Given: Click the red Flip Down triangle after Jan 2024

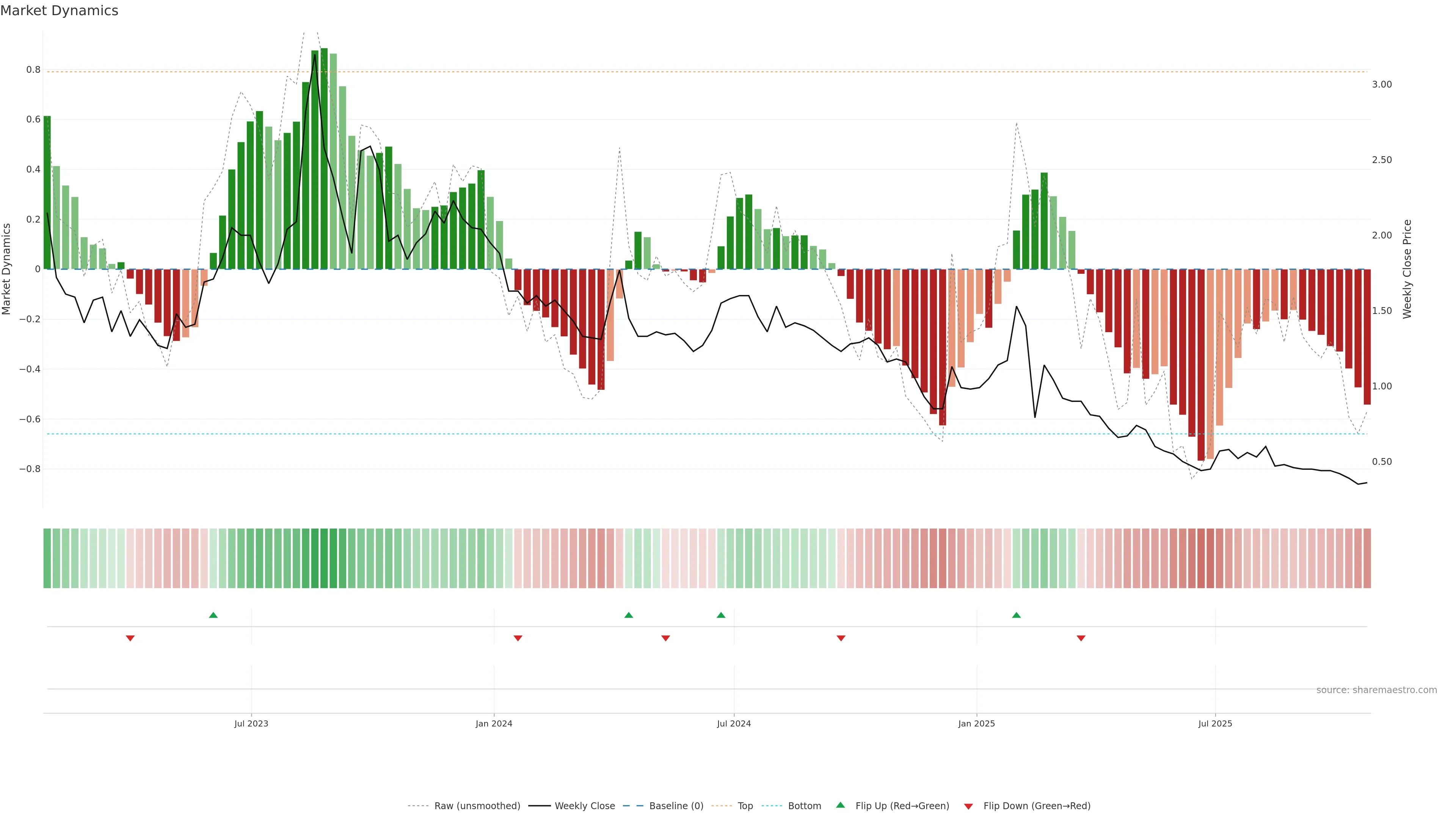Looking at the screenshot, I should pos(518,638).
